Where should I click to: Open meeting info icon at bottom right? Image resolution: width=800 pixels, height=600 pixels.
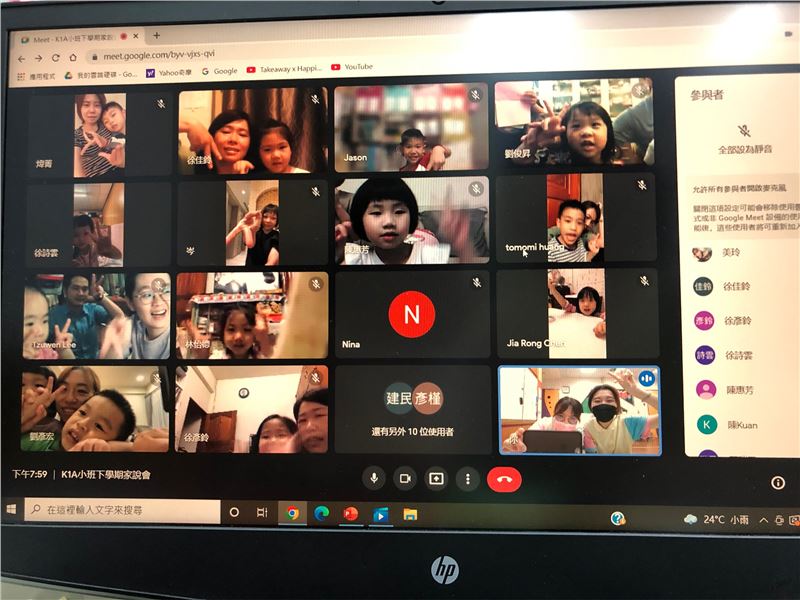point(778,483)
